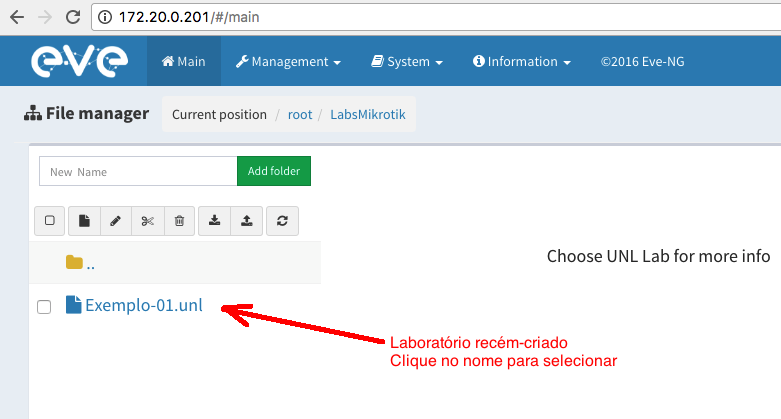Expand the Management dropdown menu
The height and width of the screenshot is (419, 781).
(288, 62)
